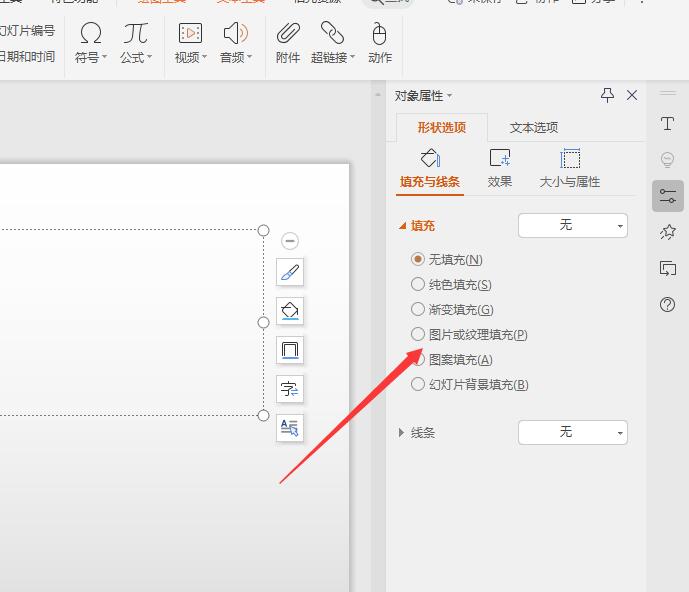Select bottom-right resize handle of text box

263,415
